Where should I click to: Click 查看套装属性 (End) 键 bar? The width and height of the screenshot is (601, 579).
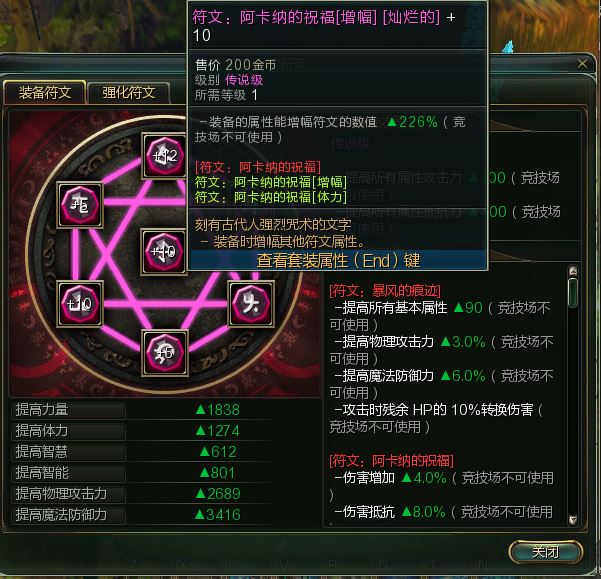click(x=338, y=261)
